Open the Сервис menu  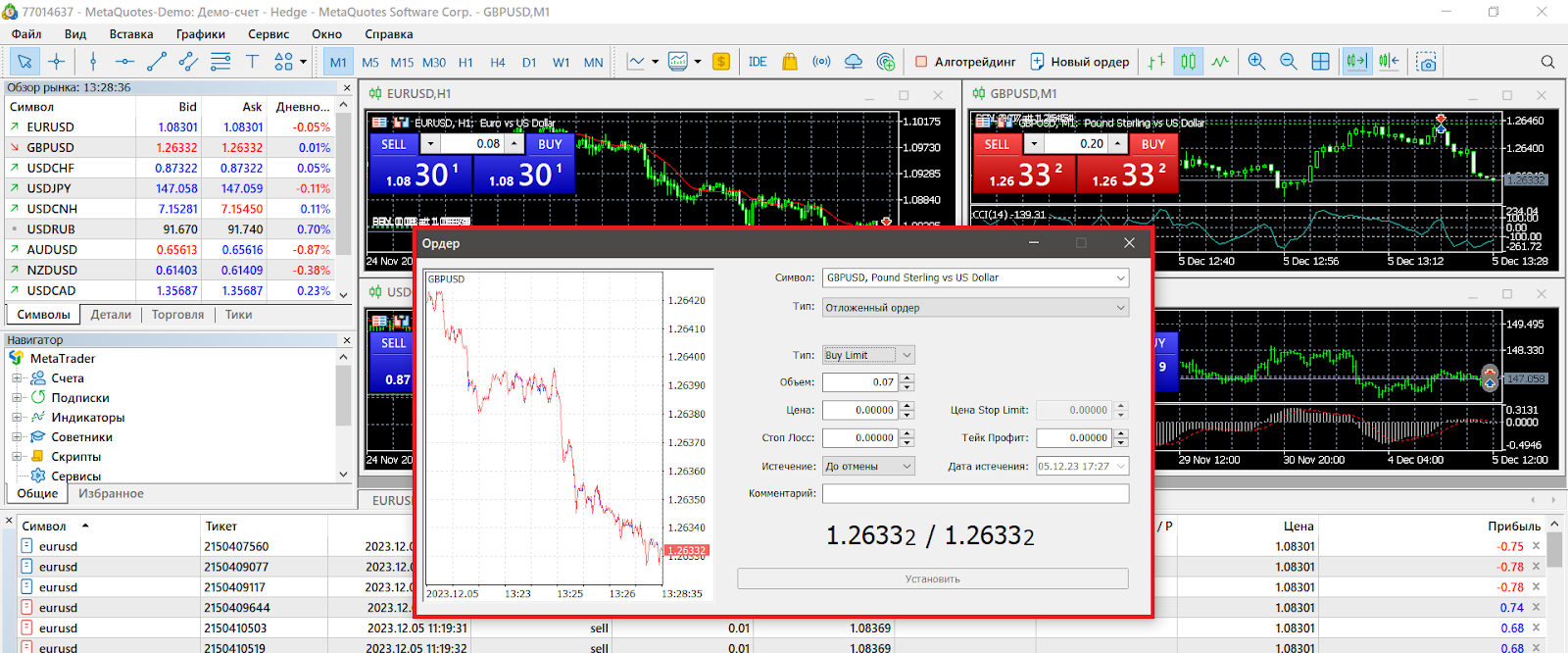pos(268,34)
